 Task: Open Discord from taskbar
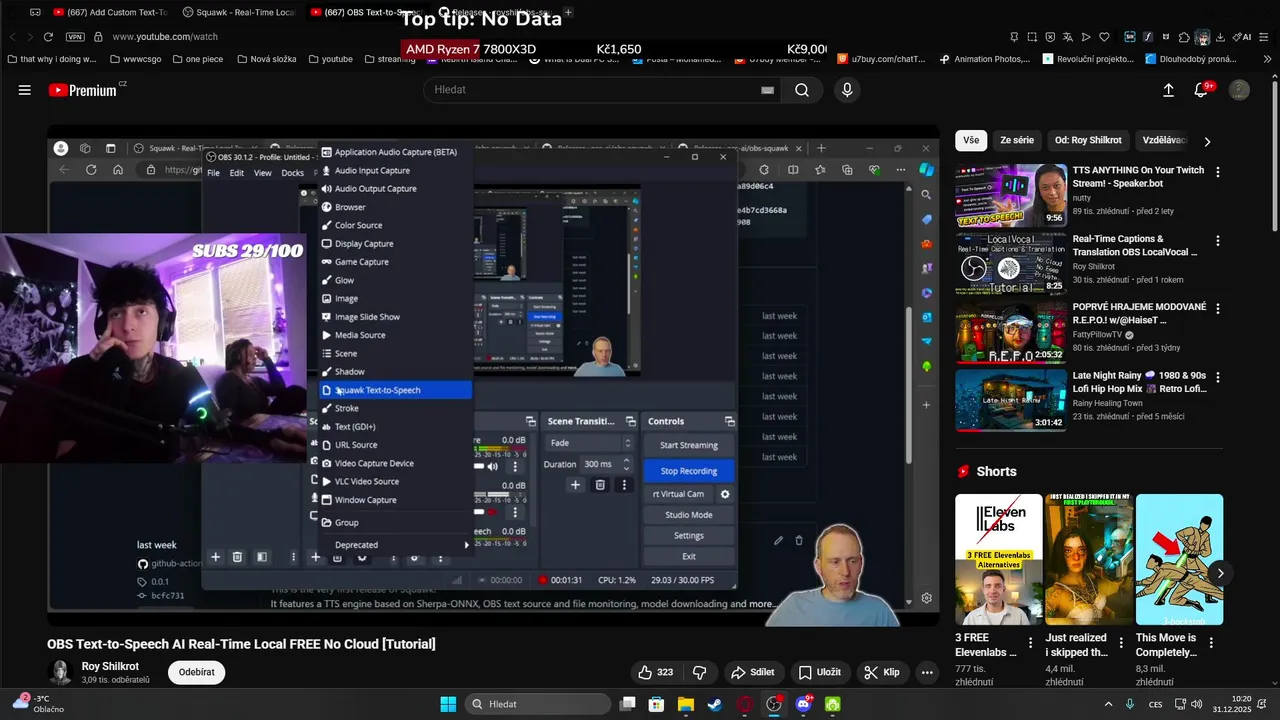(x=804, y=704)
